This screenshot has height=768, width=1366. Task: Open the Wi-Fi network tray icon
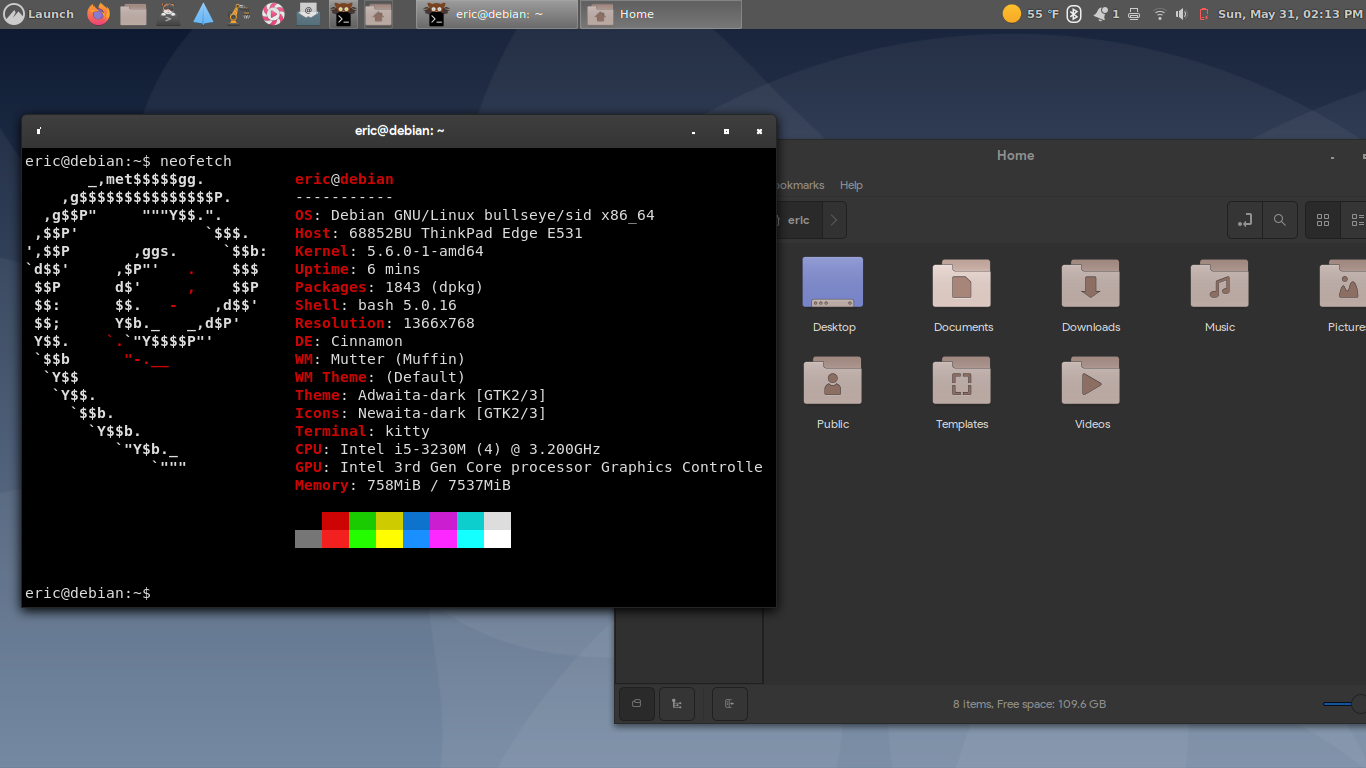[1160, 14]
